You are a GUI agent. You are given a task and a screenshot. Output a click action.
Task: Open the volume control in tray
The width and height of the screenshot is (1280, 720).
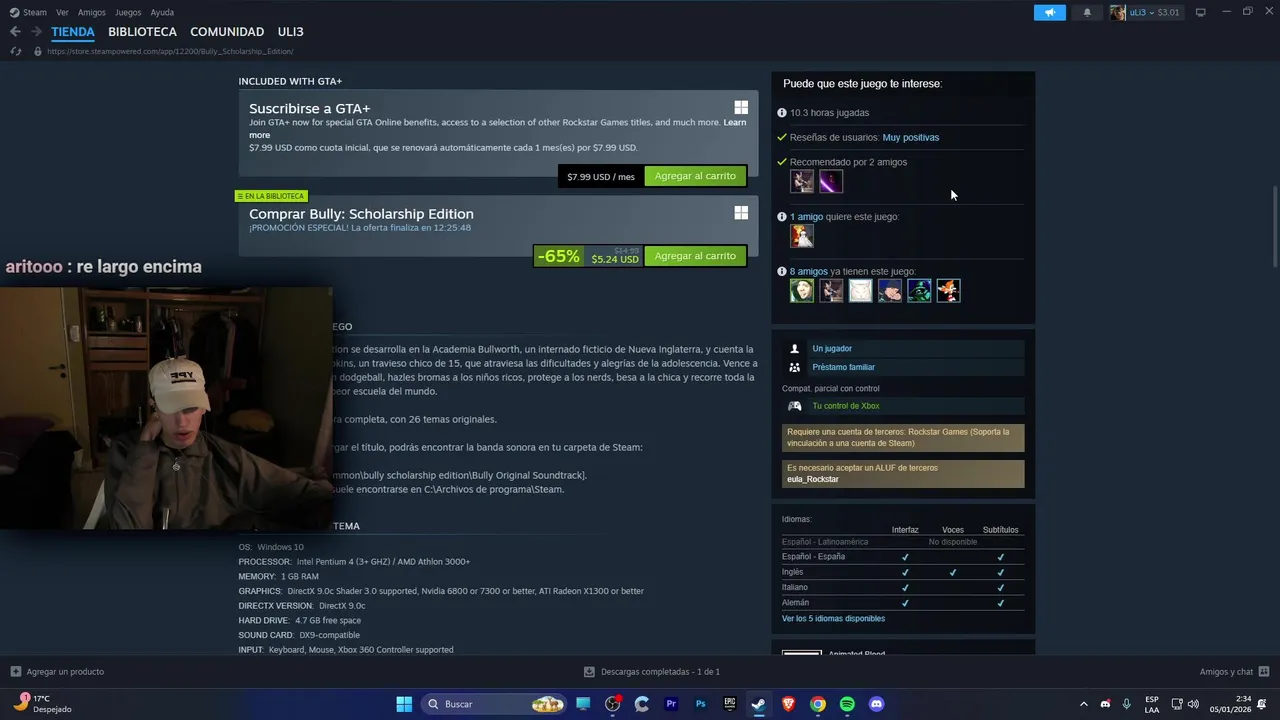pos(1193,704)
